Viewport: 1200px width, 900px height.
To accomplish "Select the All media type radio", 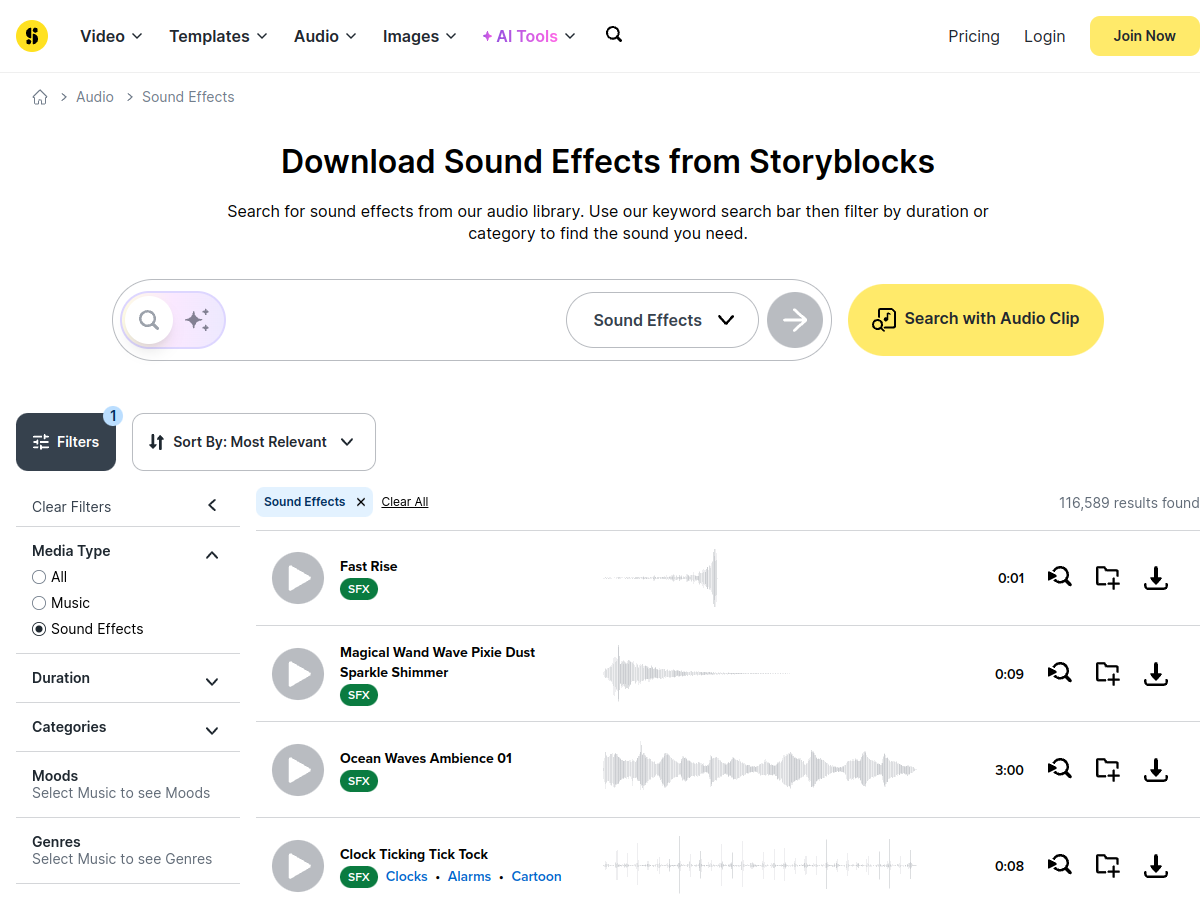I will point(39,577).
